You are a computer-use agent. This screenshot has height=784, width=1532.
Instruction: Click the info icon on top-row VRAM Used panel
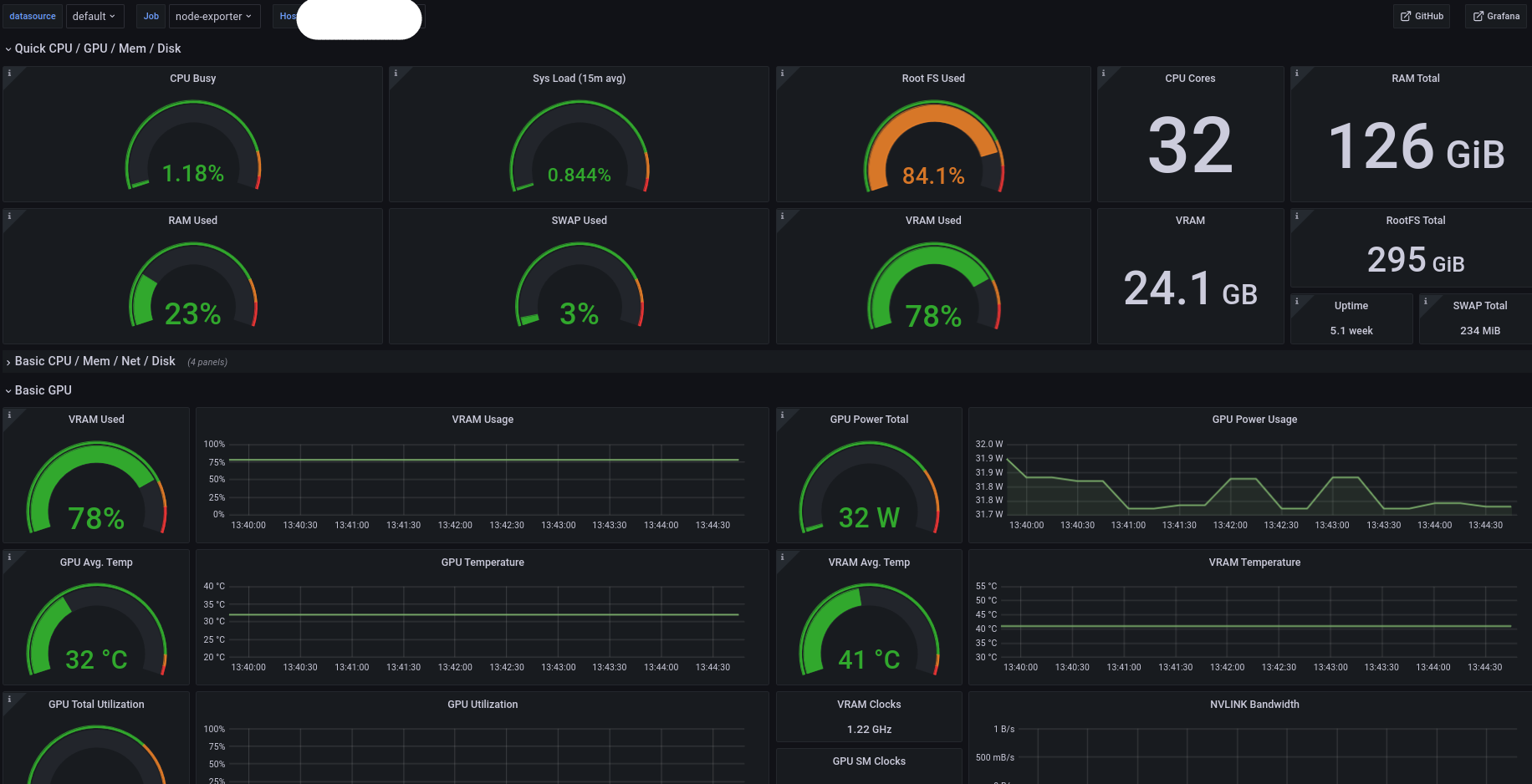click(x=782, y=216)
